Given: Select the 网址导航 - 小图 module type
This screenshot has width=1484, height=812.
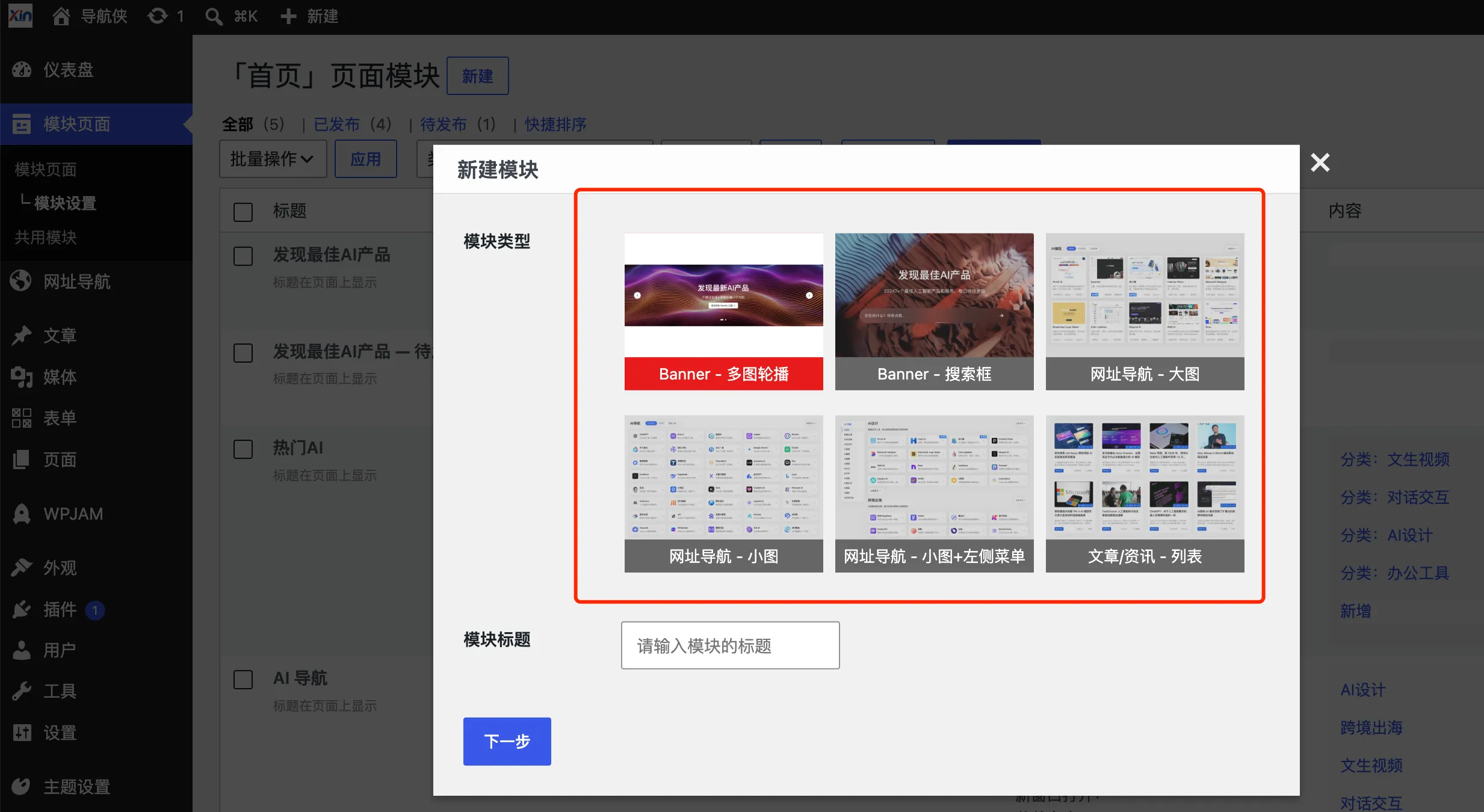Looking at the screenshot, I should 724,494.
